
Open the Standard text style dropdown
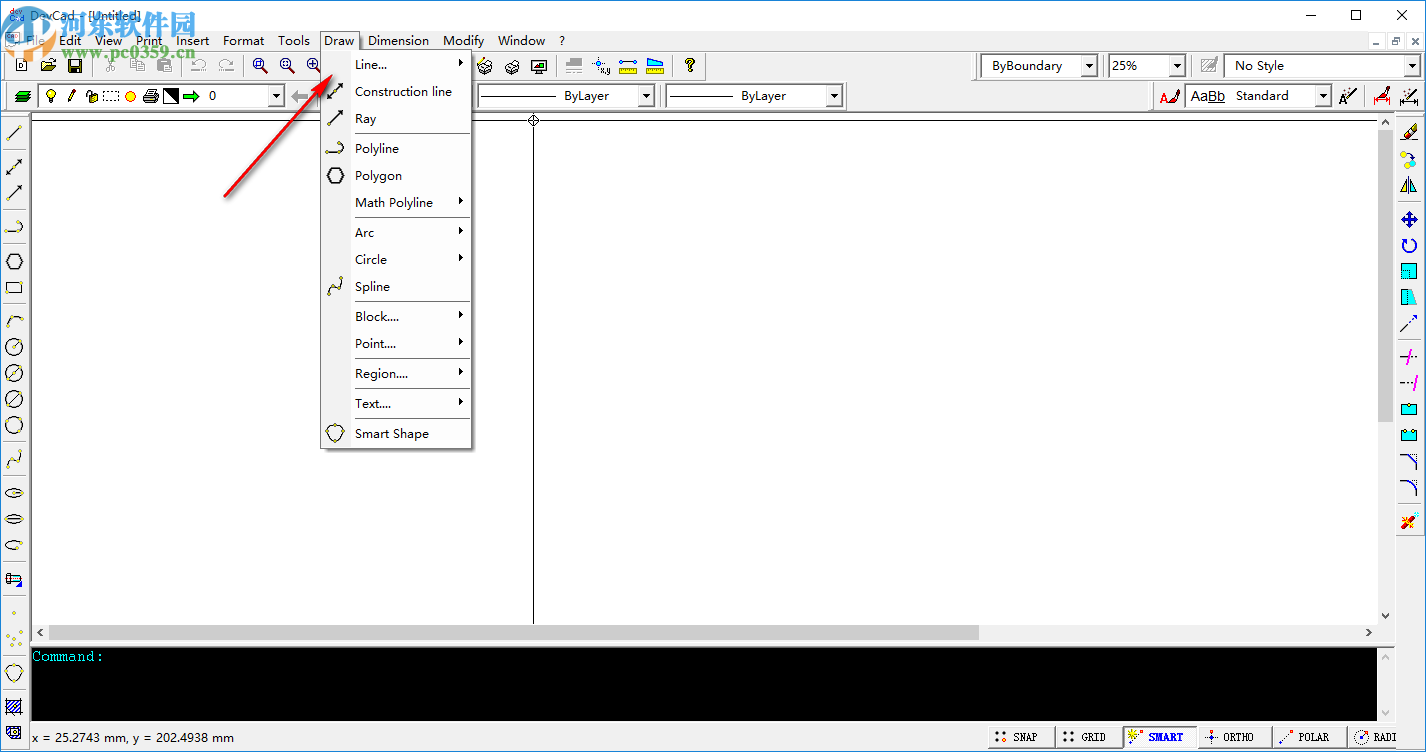[1323, 96]
